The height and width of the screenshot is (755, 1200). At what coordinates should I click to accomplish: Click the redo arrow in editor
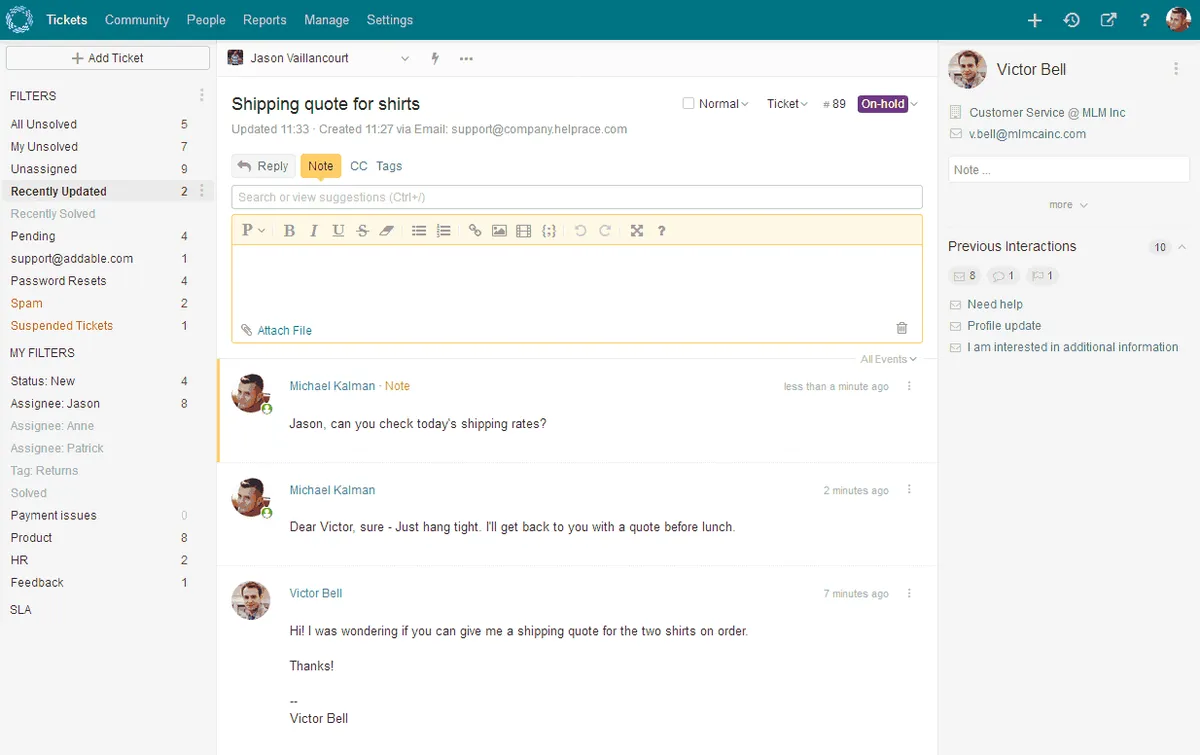coord(605,231)
